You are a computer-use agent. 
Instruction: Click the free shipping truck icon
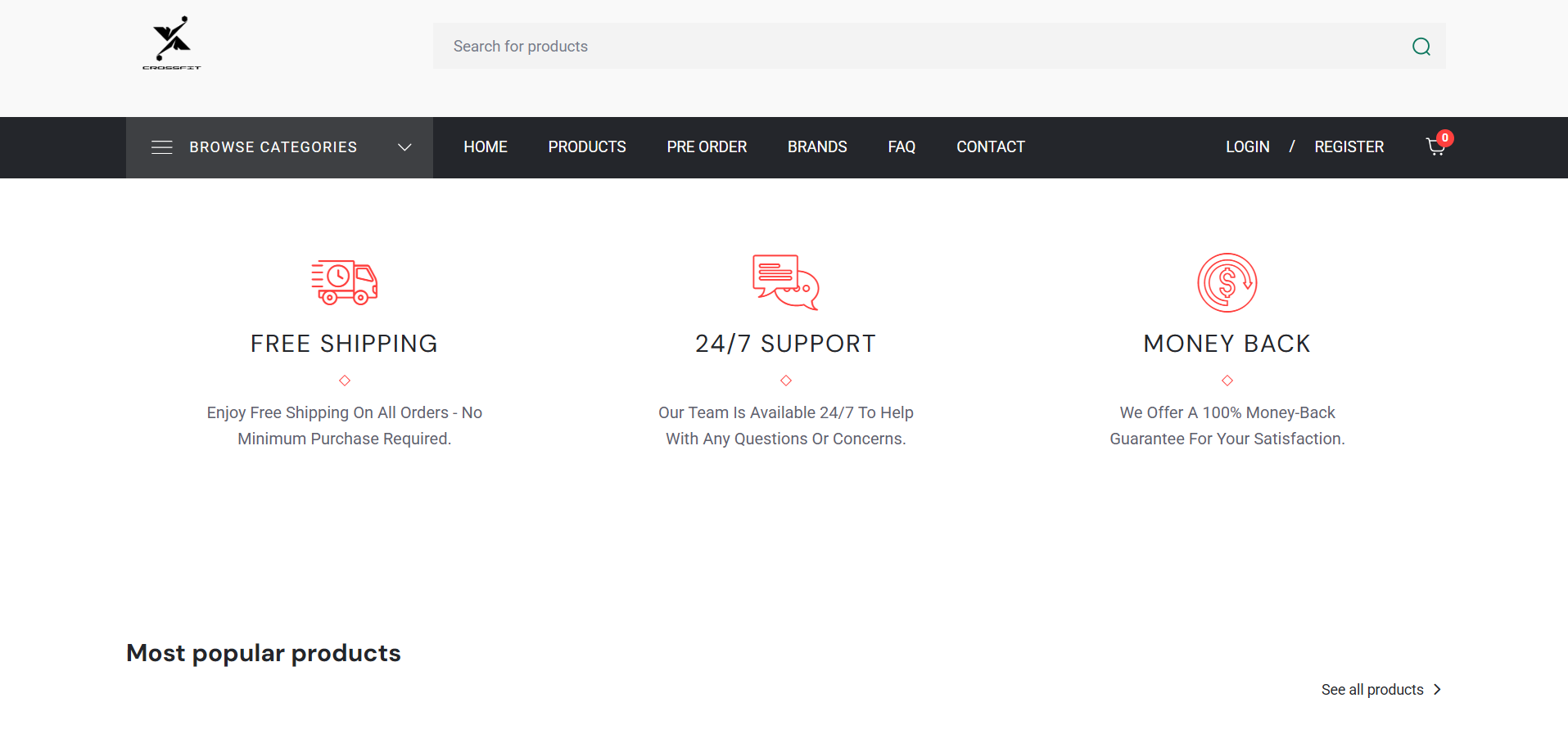(344, 282)
